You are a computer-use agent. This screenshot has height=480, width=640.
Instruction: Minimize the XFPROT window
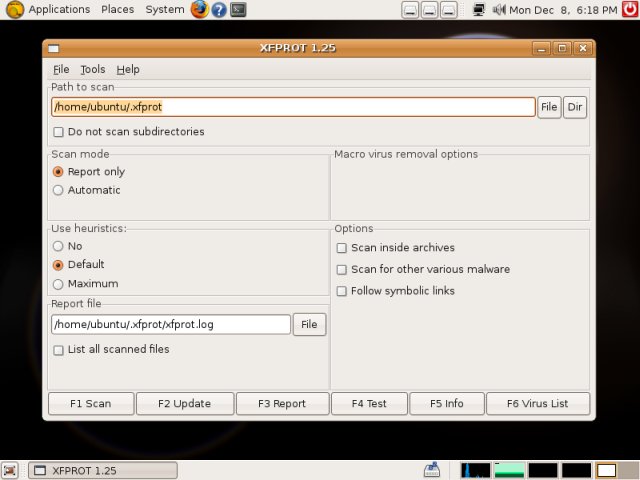pos(541,49)
